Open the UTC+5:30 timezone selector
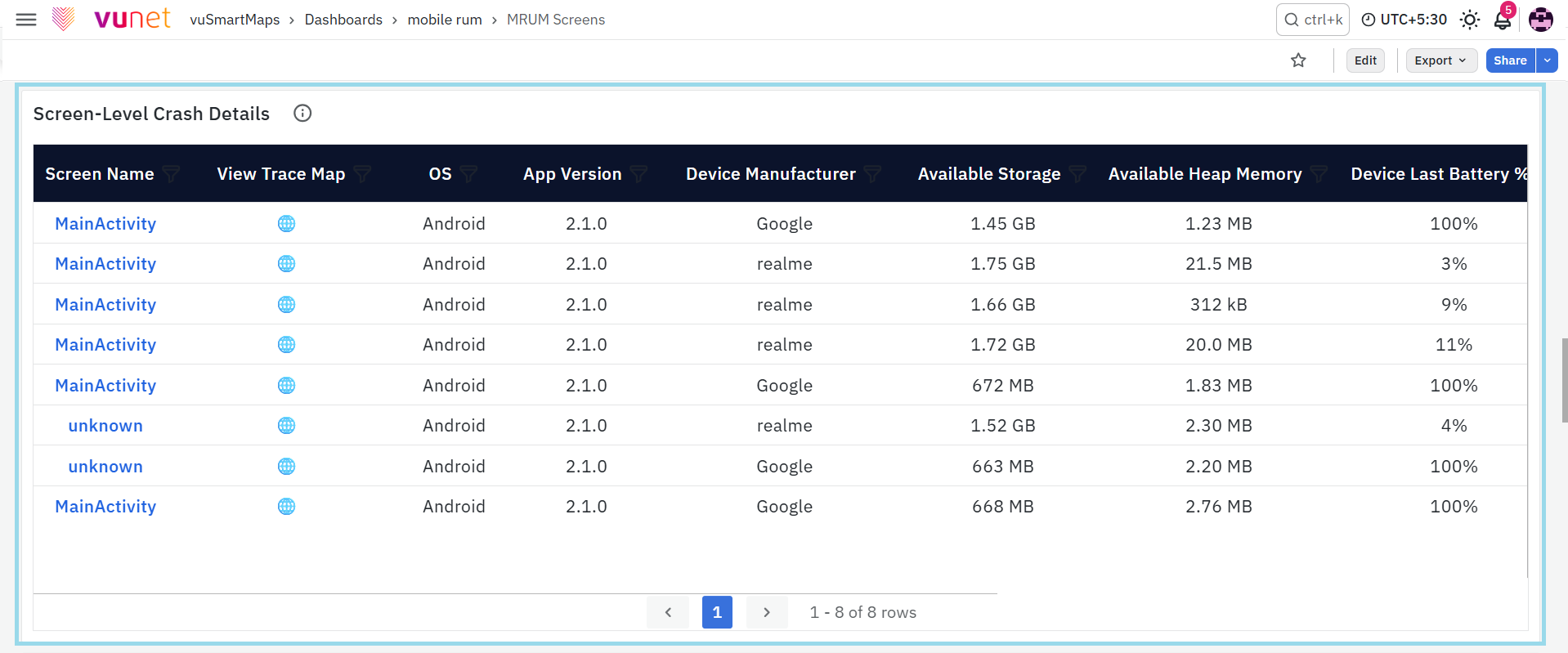 tap(1404, 20)
